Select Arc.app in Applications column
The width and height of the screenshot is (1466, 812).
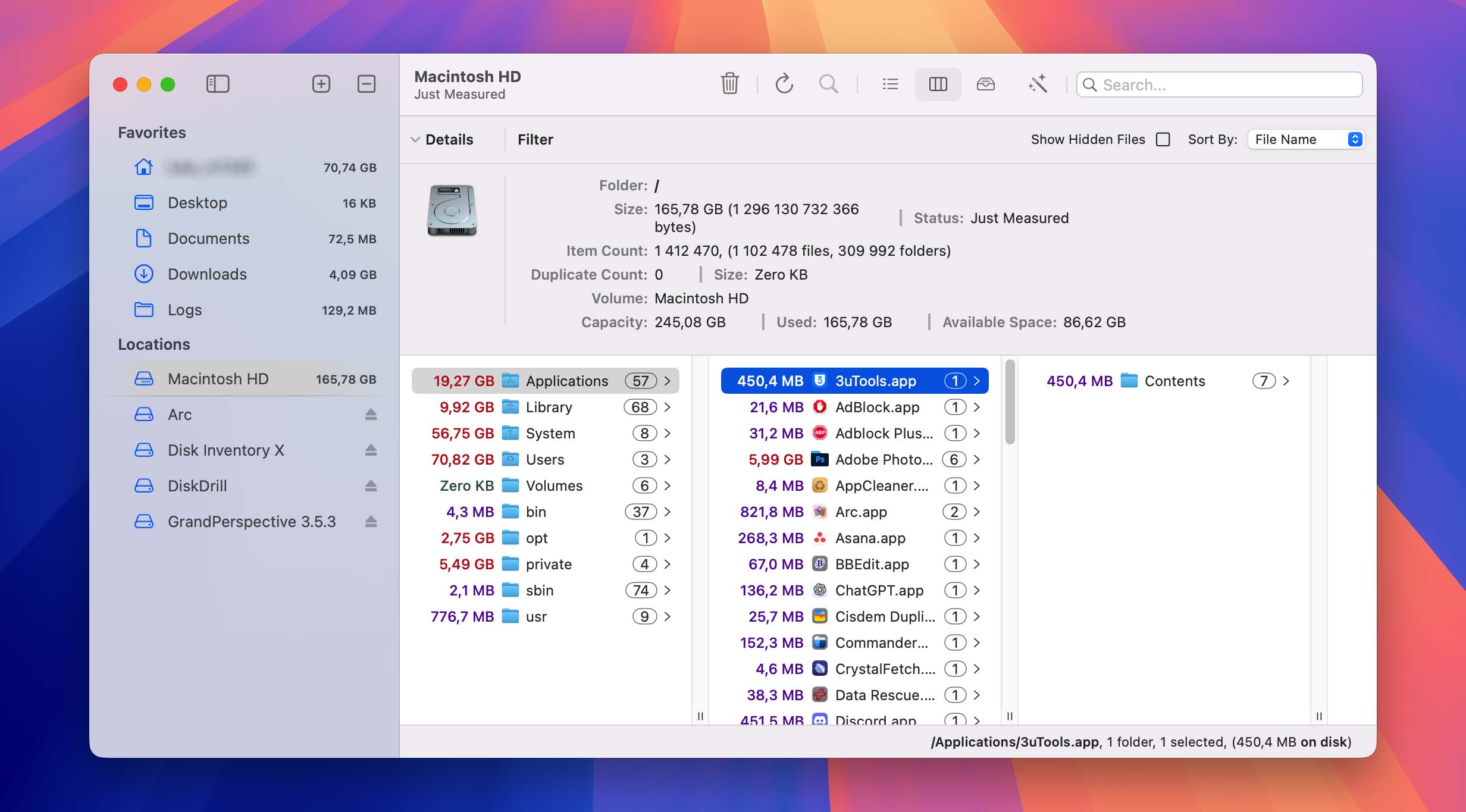(854, 512)
